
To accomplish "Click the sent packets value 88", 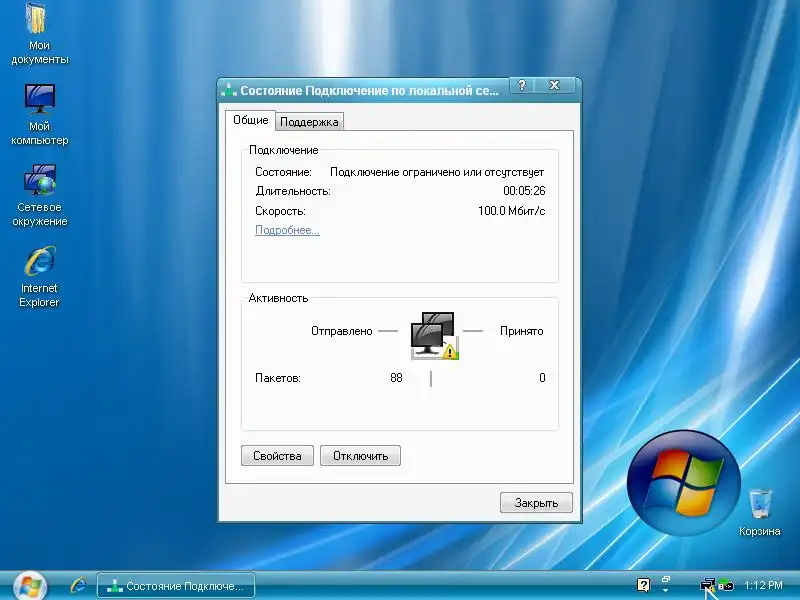I will (x=396, y=378).
